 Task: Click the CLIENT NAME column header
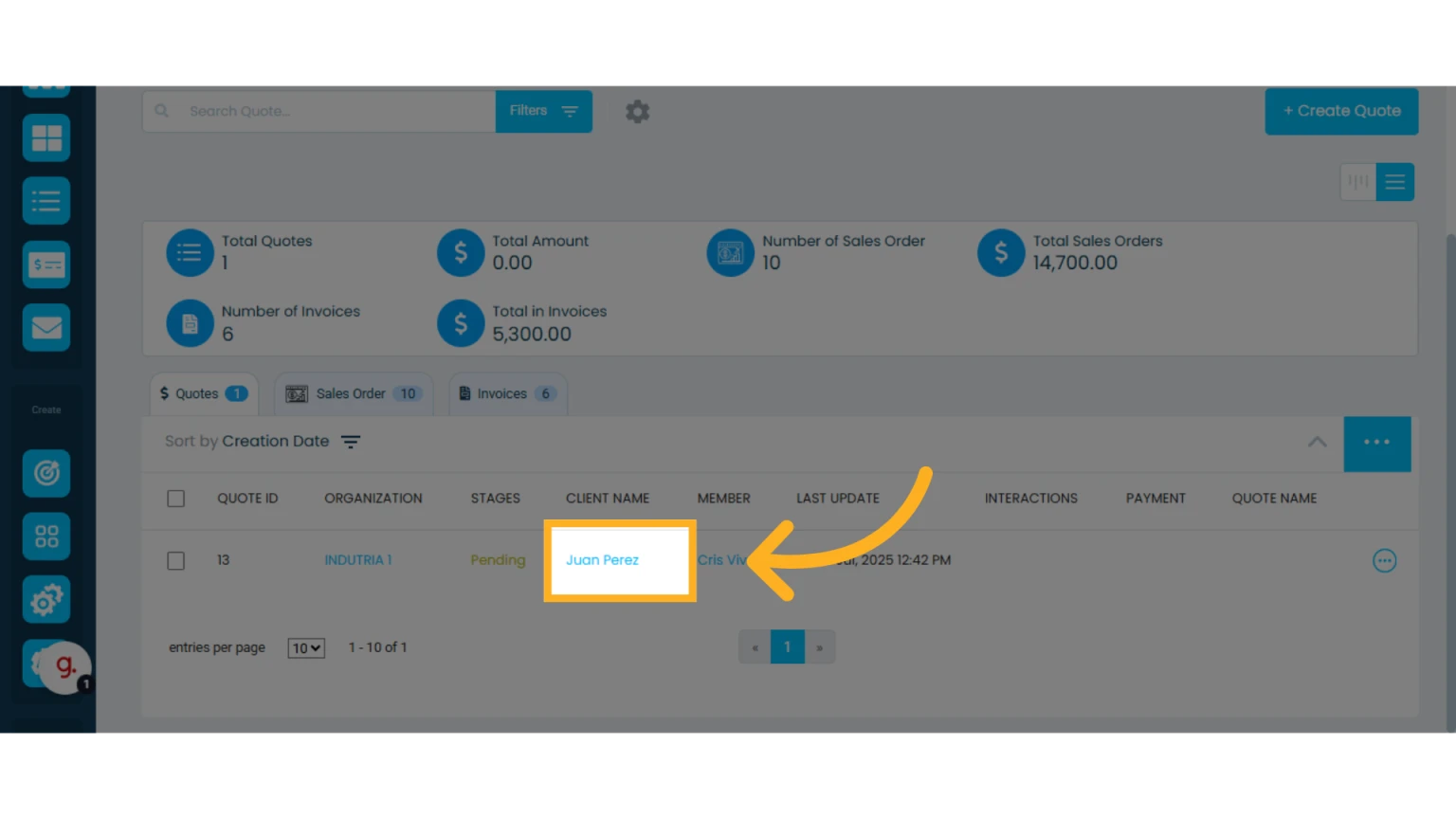(x=608, y=499)
